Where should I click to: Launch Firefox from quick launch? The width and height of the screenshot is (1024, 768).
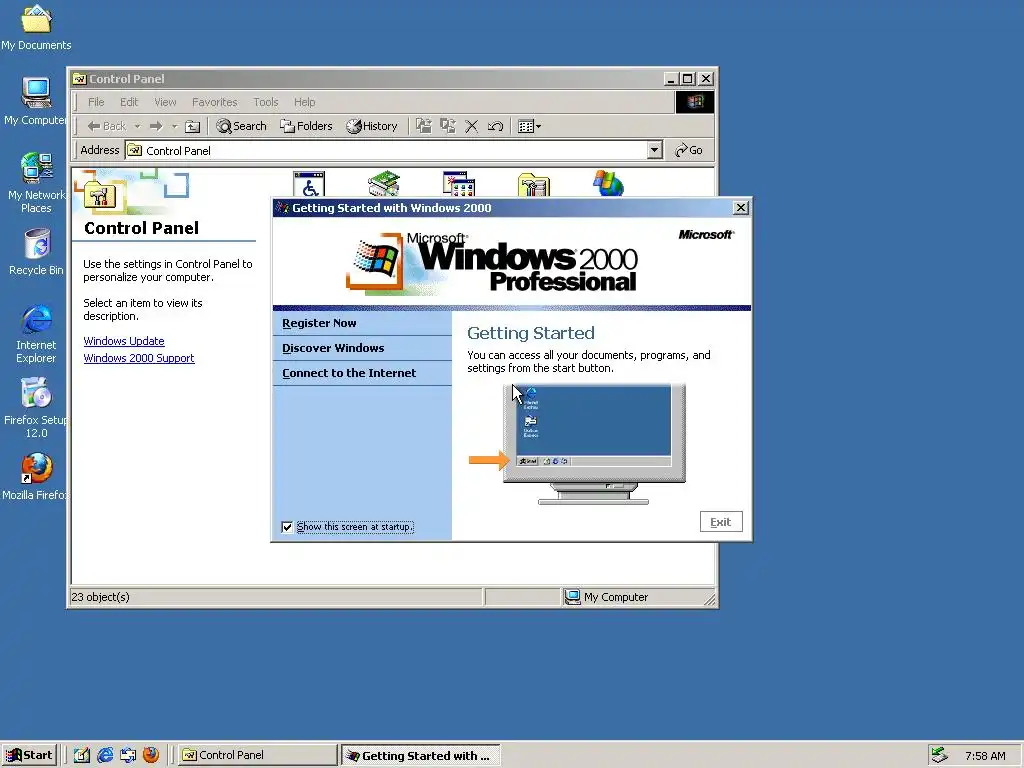click(x=151, y=755)
